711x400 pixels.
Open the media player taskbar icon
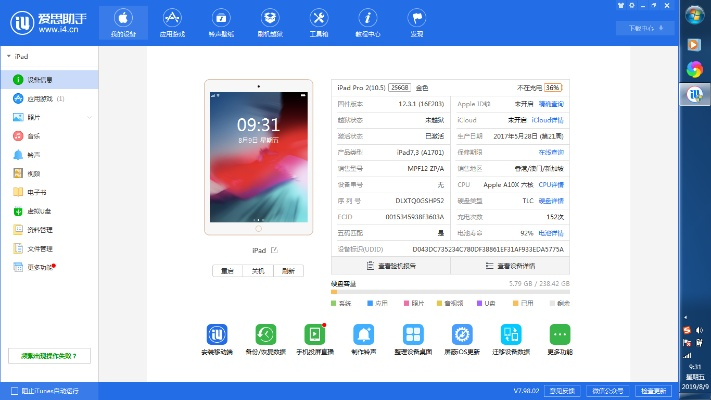click(694, 45)
